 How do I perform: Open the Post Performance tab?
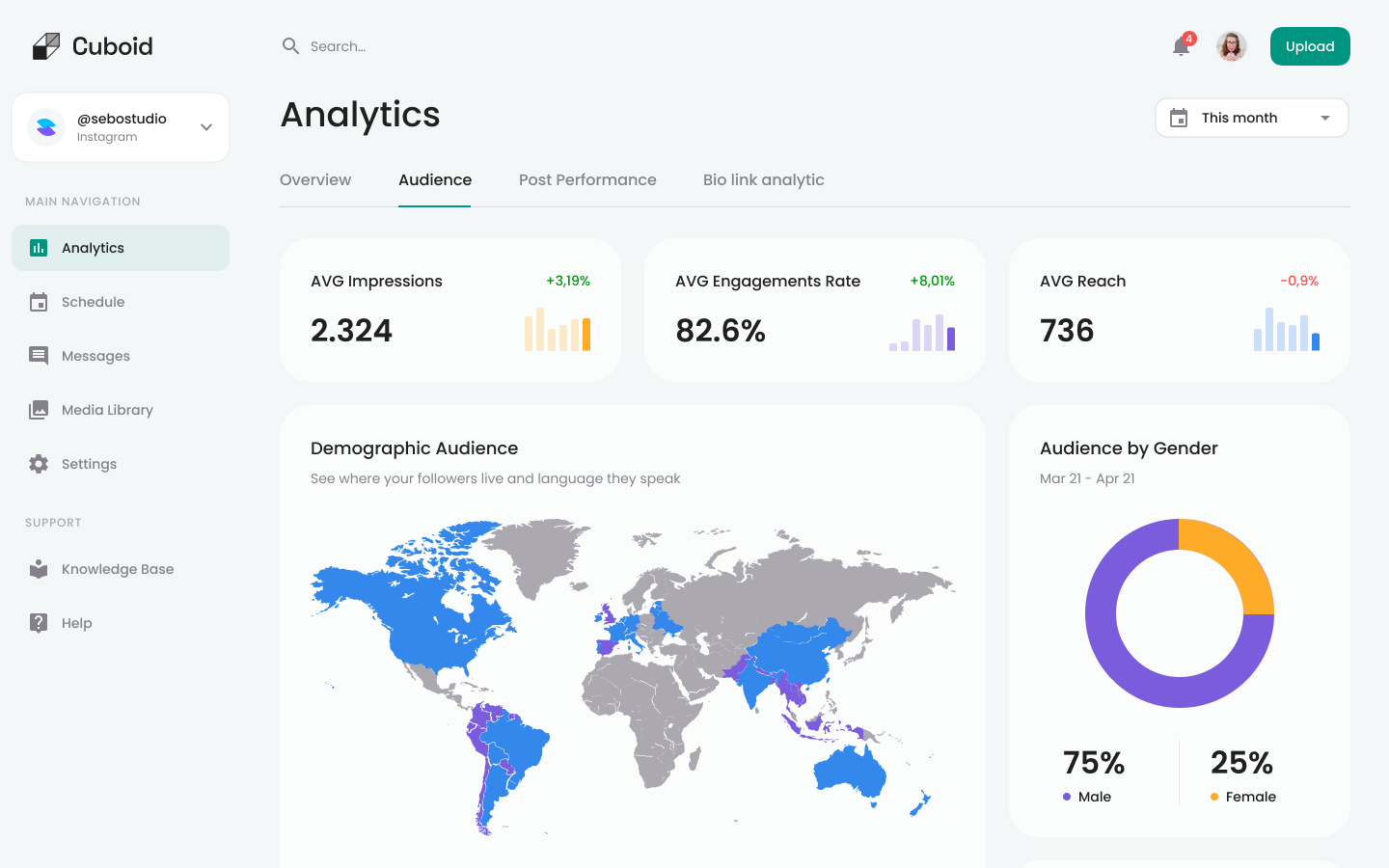pos(587,179)
